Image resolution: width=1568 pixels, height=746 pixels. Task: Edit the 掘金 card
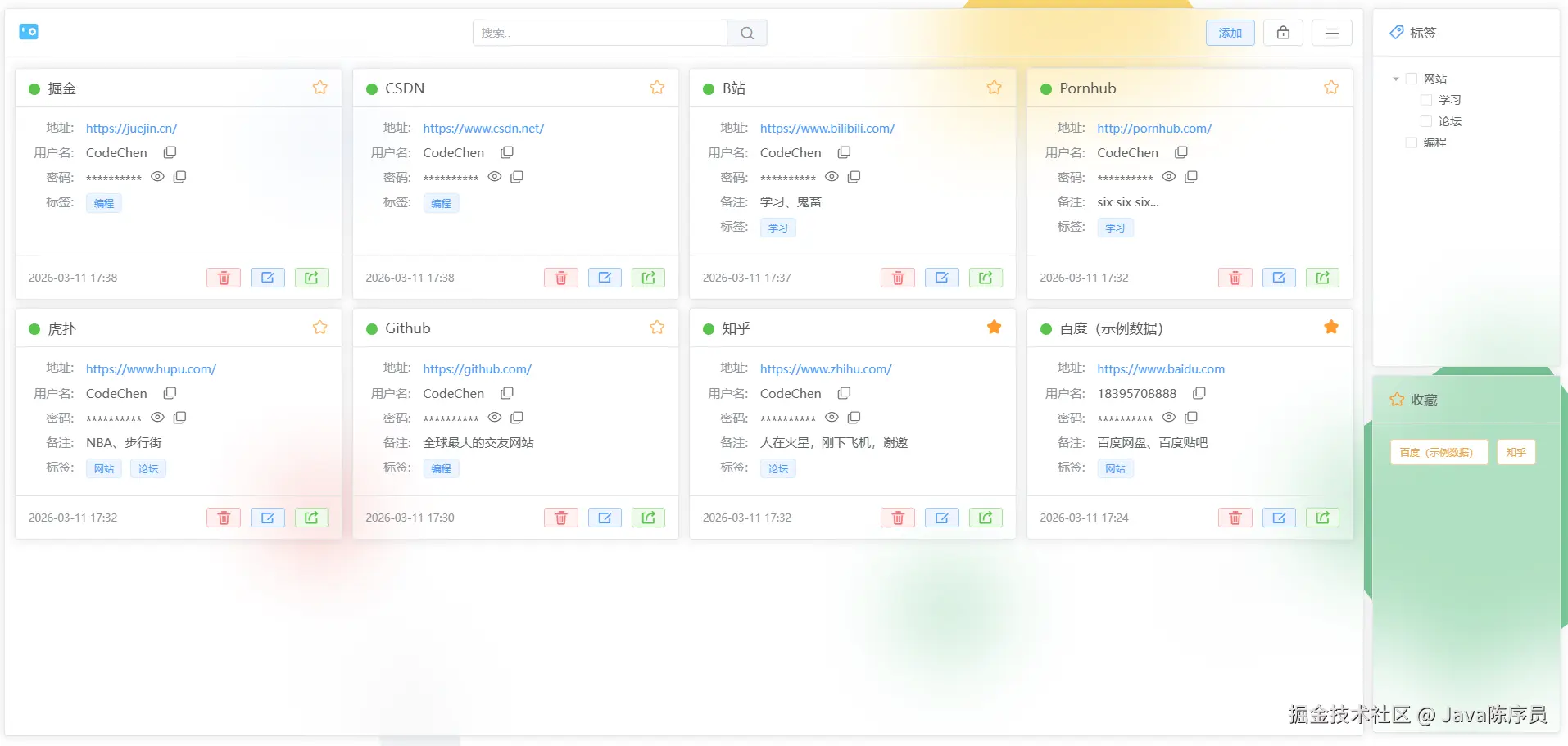268,278
